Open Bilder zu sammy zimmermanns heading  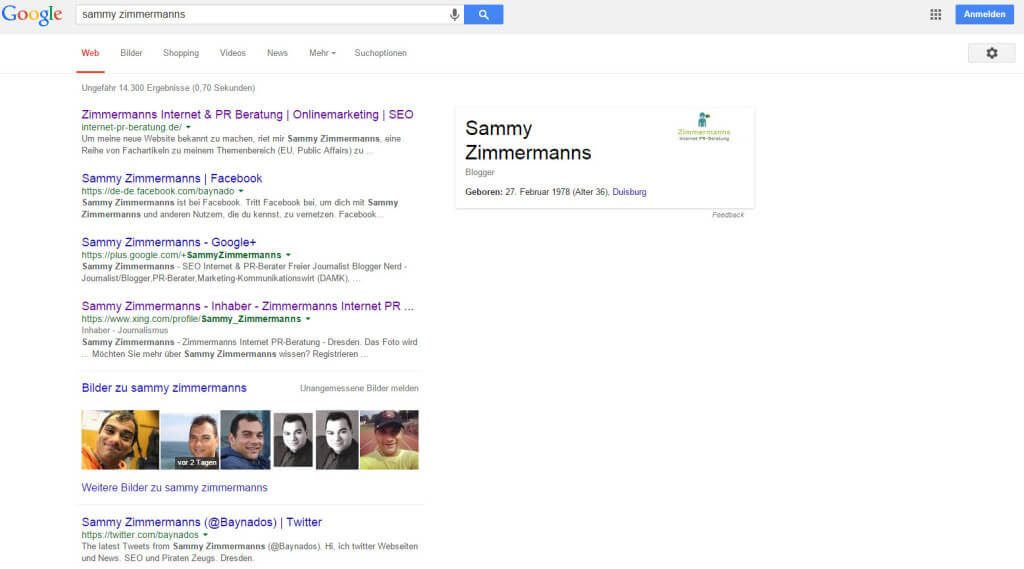click(164, 388)
